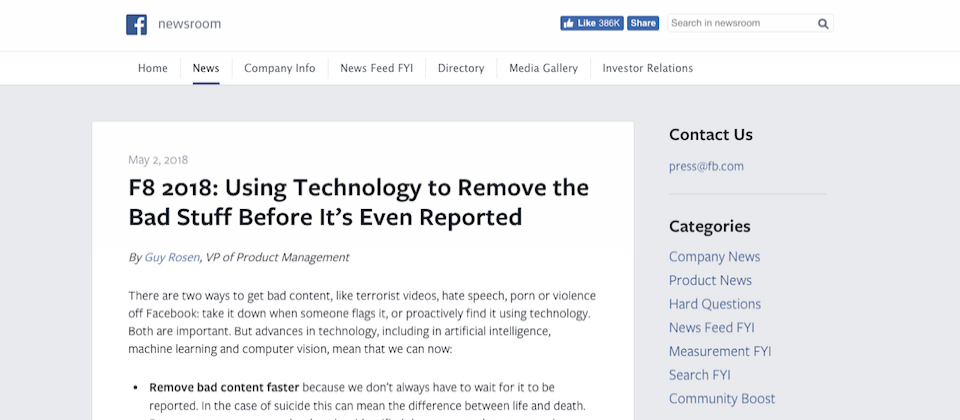Click the Contact Us heading
This screenshot has width=960, height=420.
(711, 135)
